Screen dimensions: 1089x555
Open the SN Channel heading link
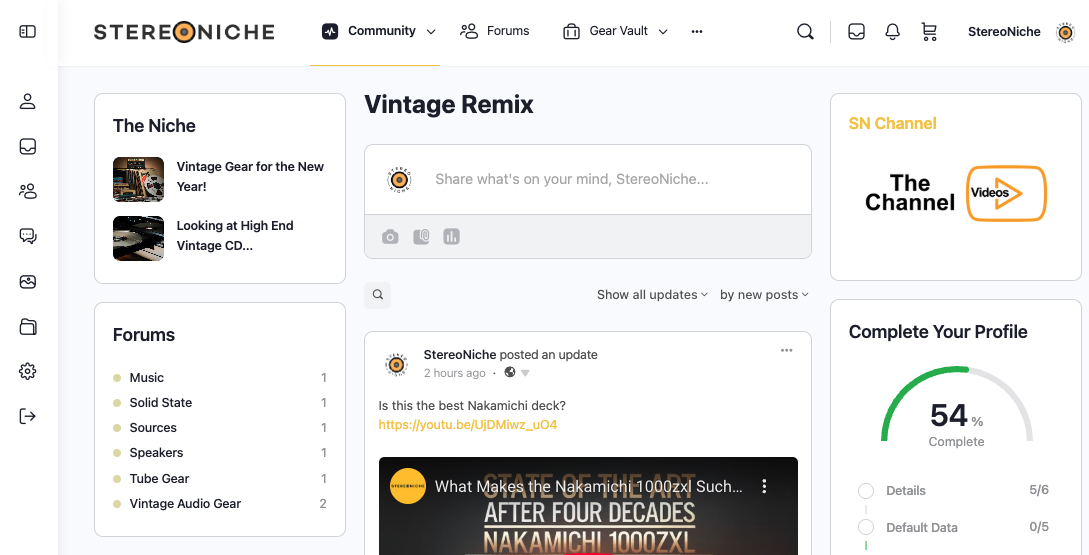click(892, 124)
